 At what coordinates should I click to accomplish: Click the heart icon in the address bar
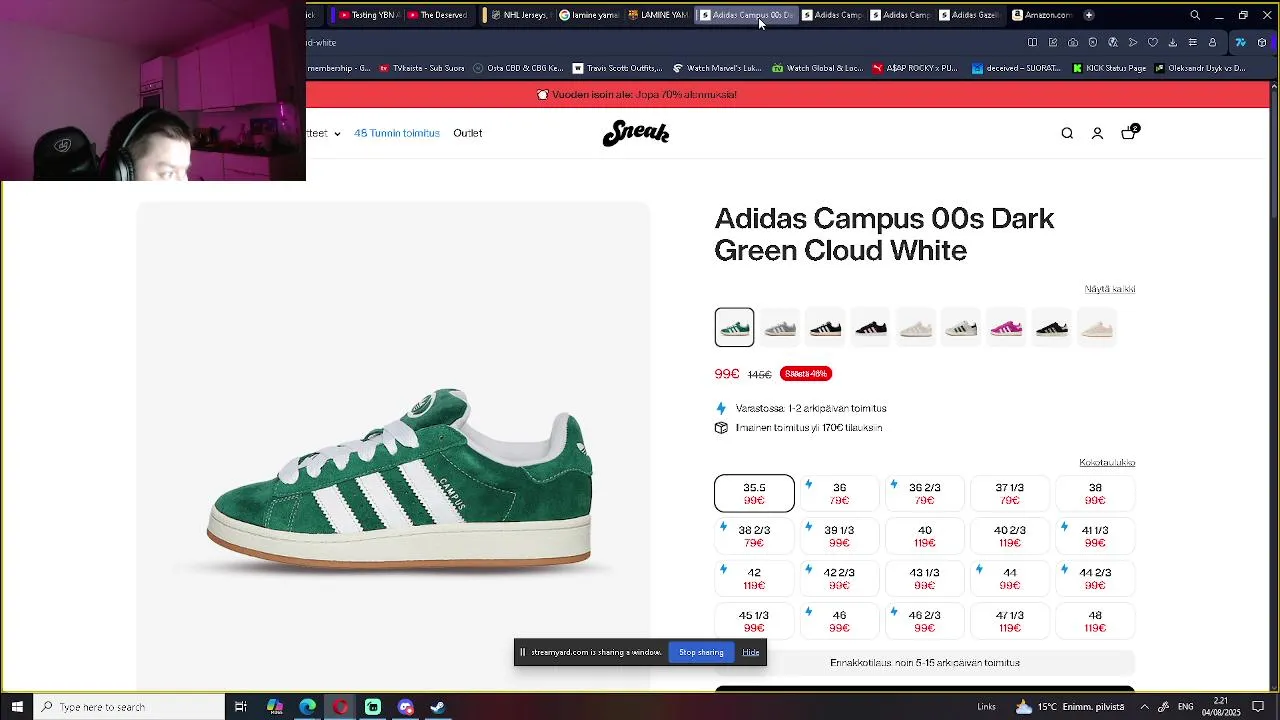coord(1153,42)
